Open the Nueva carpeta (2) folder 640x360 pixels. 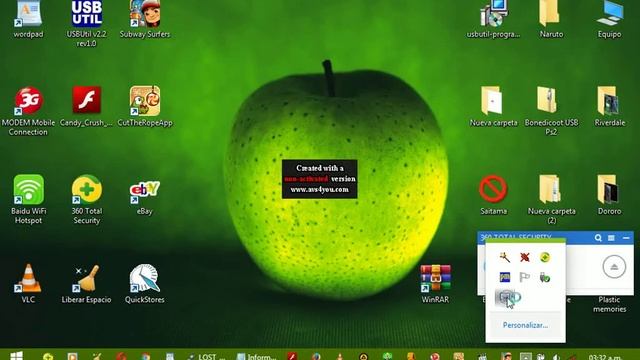pos(551,199)
